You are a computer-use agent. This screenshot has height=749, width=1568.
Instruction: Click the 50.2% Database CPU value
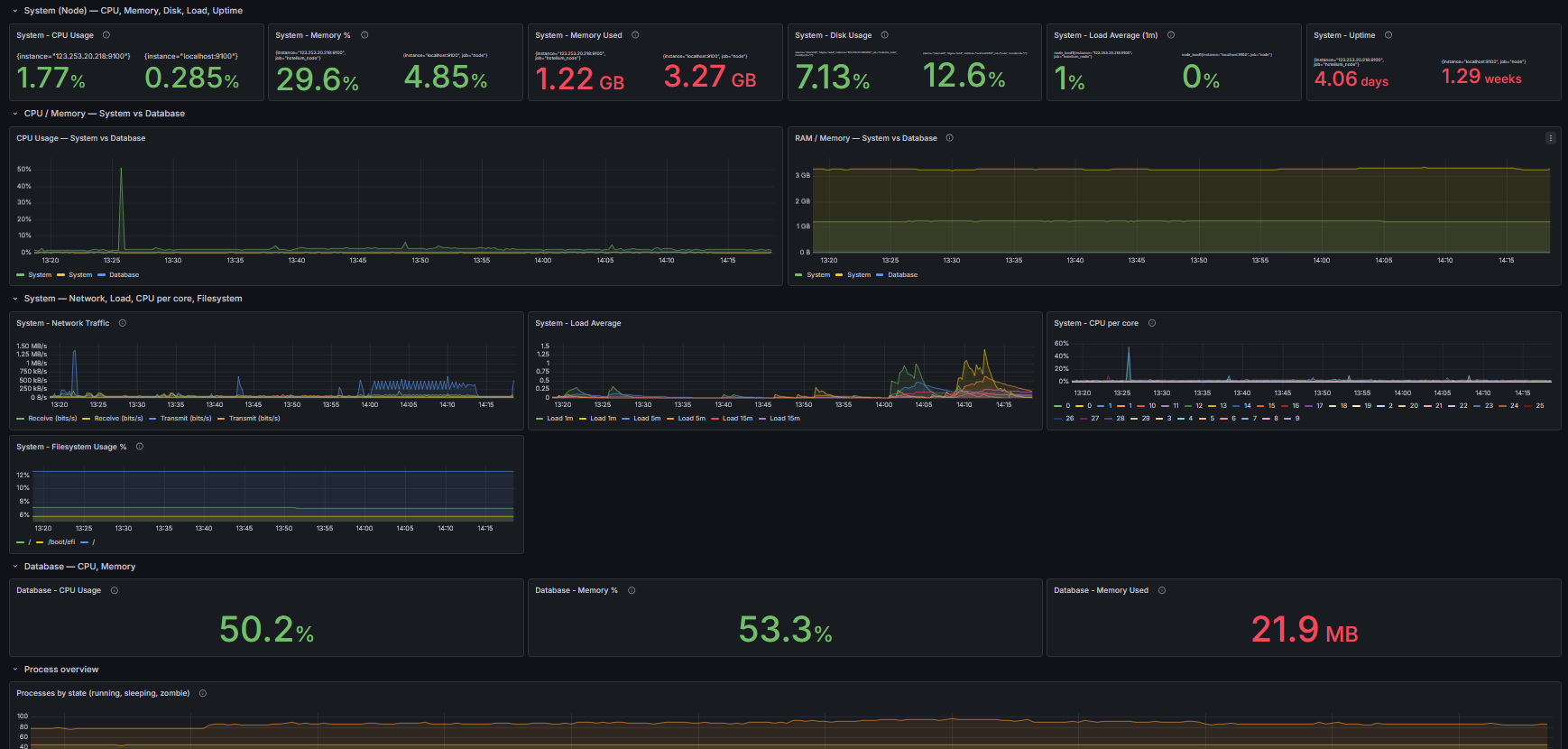click(267, 629)
